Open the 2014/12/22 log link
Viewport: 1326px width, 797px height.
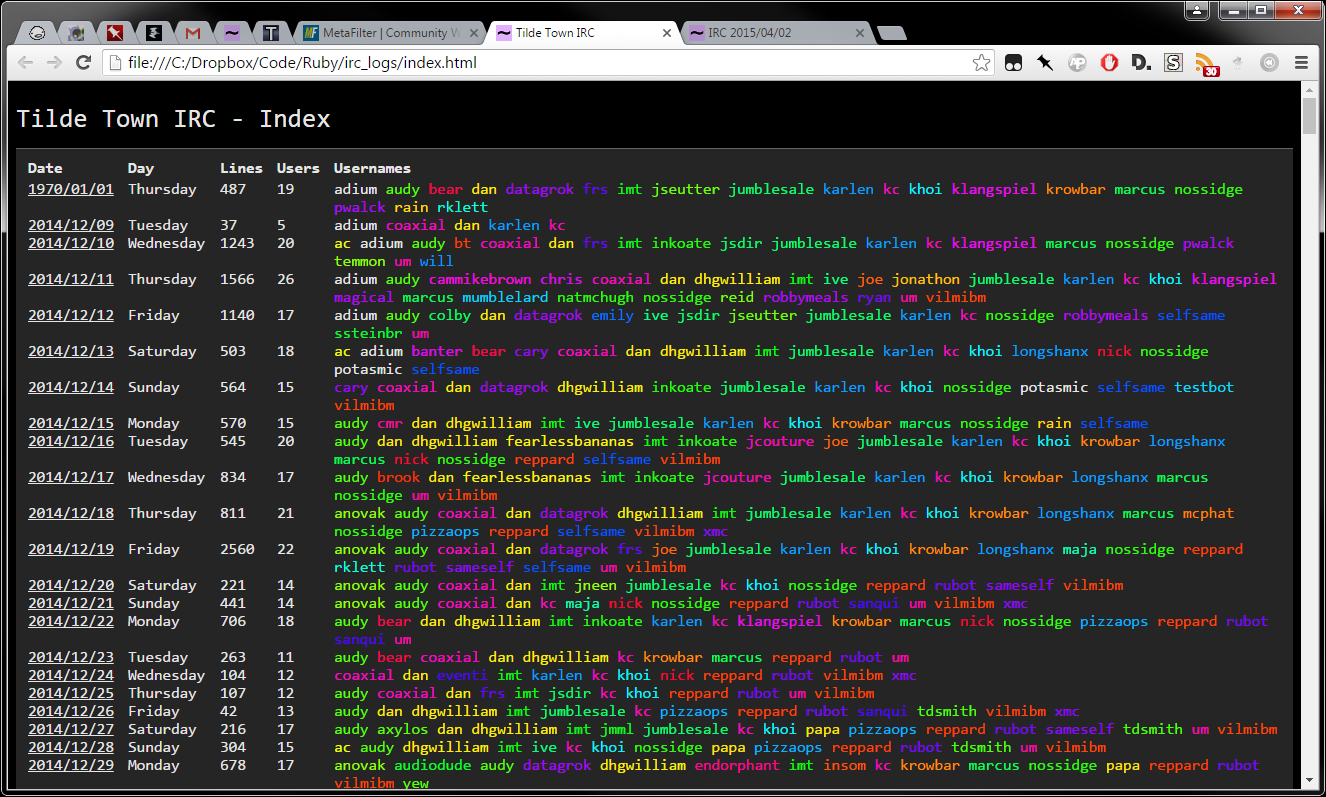[71, 621]
